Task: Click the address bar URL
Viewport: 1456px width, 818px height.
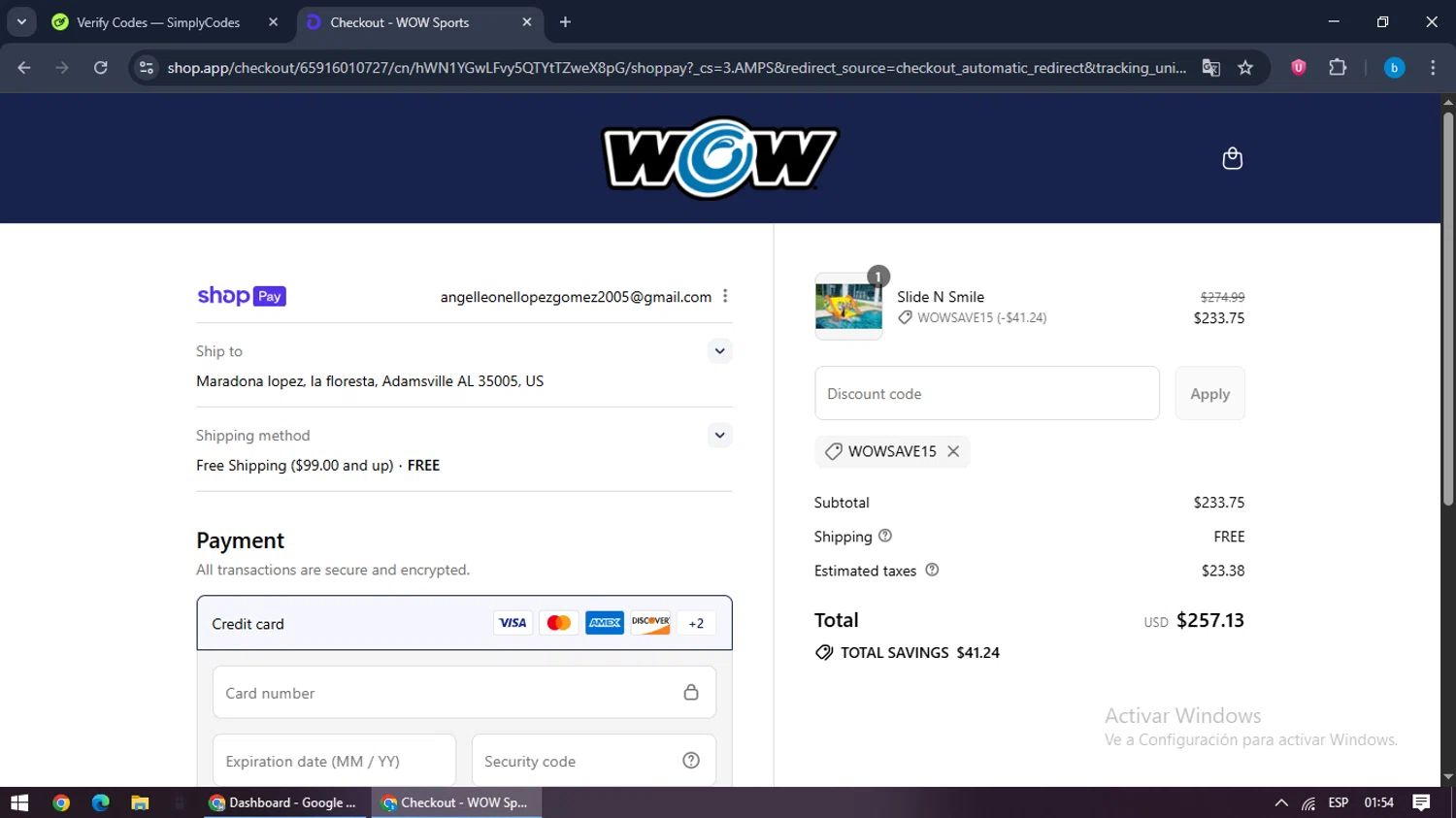Action: [677, 67]
